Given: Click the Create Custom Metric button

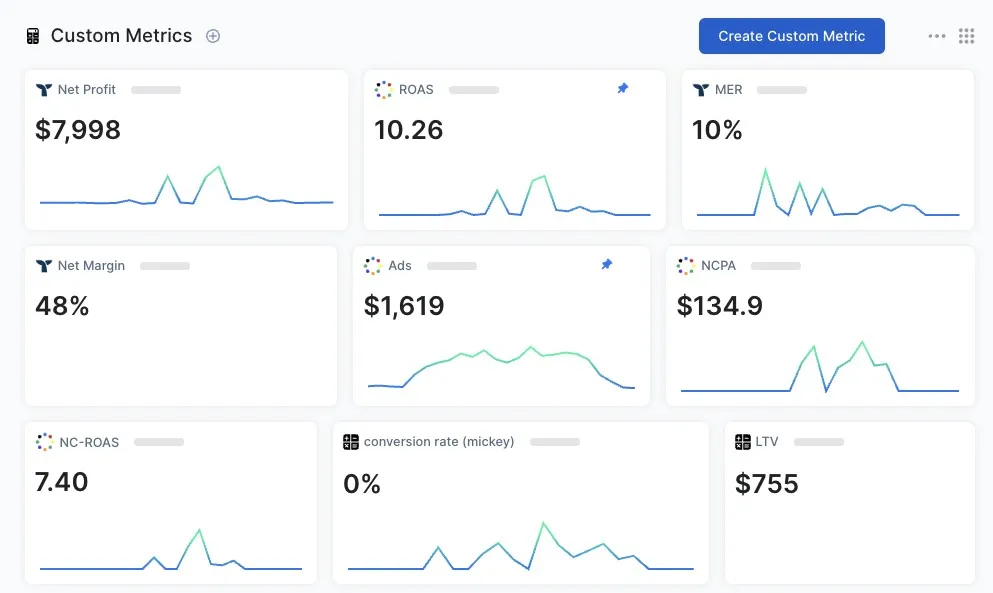Looking at the screenshot, I should 792,36.
